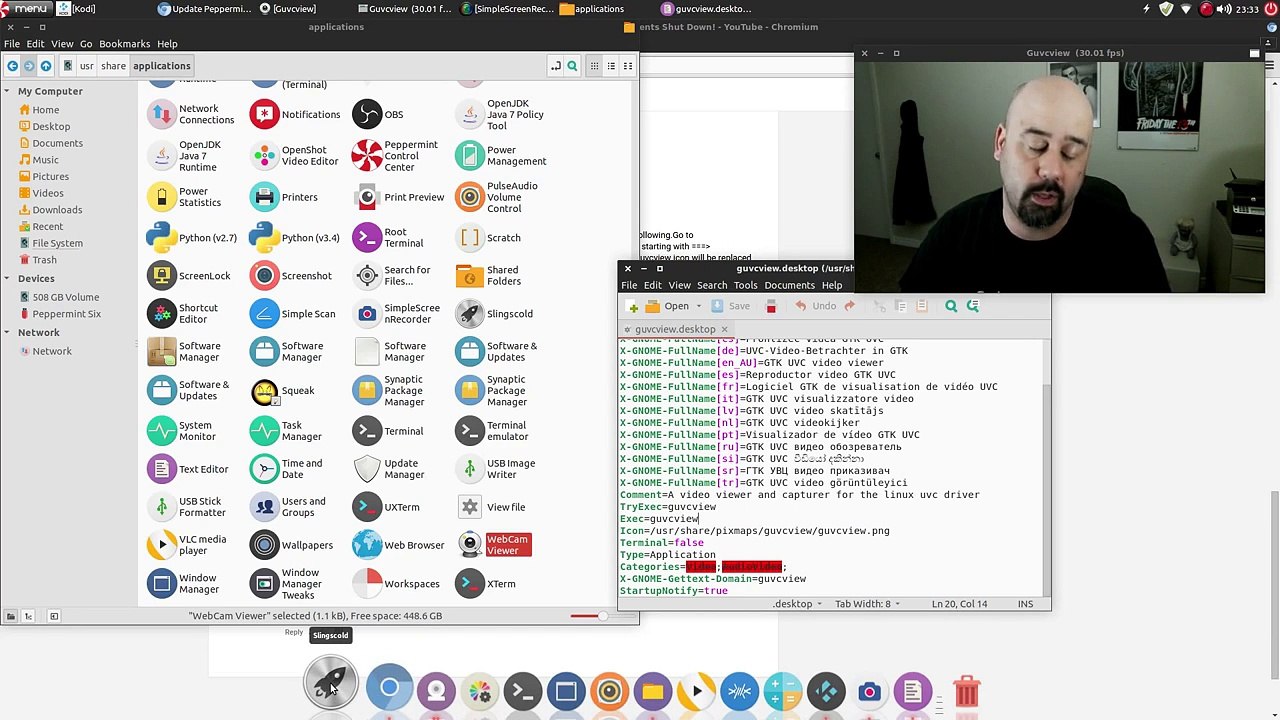Select the VLC media player icon
Viewport: 1280px width, 720px height.
click(x=161, y=545)
